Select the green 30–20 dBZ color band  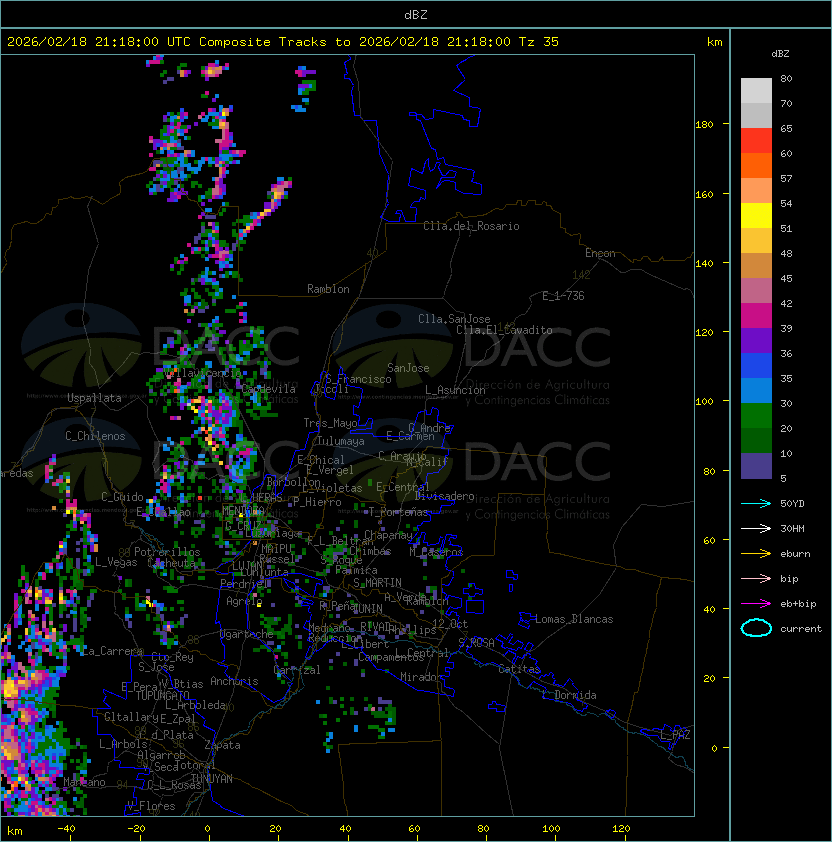pos(756,416)
